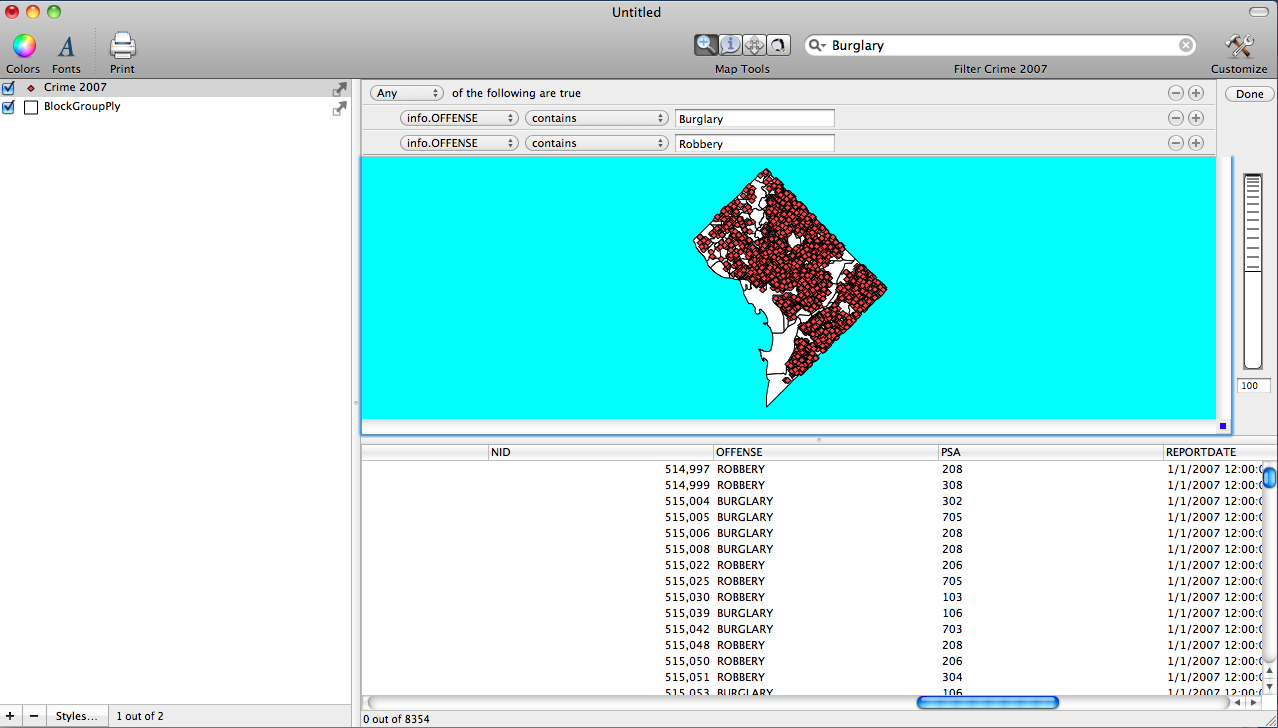Click the vertical map zoom slider
Image resolution: width=1278 pixels, height=728 pixels.
point(1252,270)
